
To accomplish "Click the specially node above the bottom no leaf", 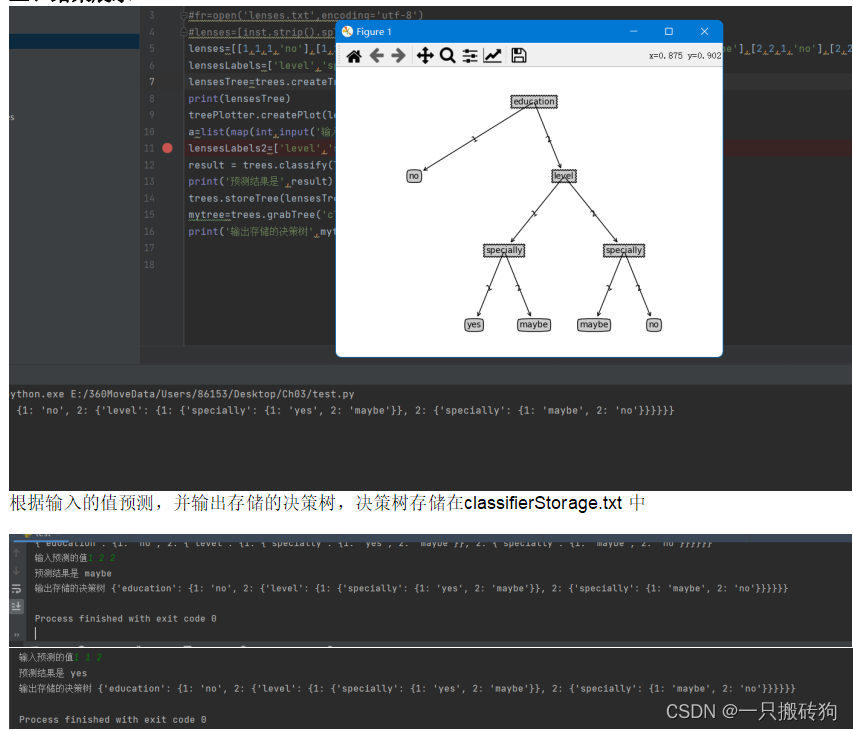I will tap(624, 250).
